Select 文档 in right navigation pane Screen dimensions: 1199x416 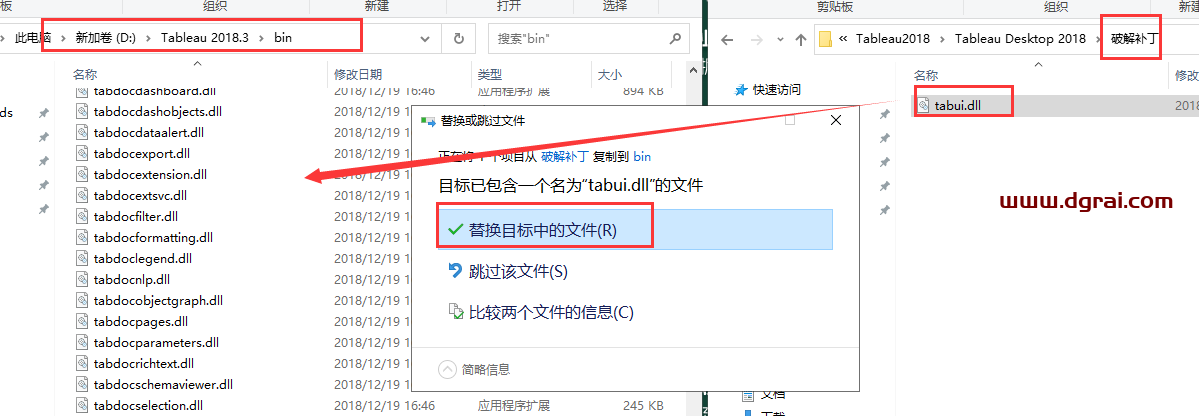point(773,394)
